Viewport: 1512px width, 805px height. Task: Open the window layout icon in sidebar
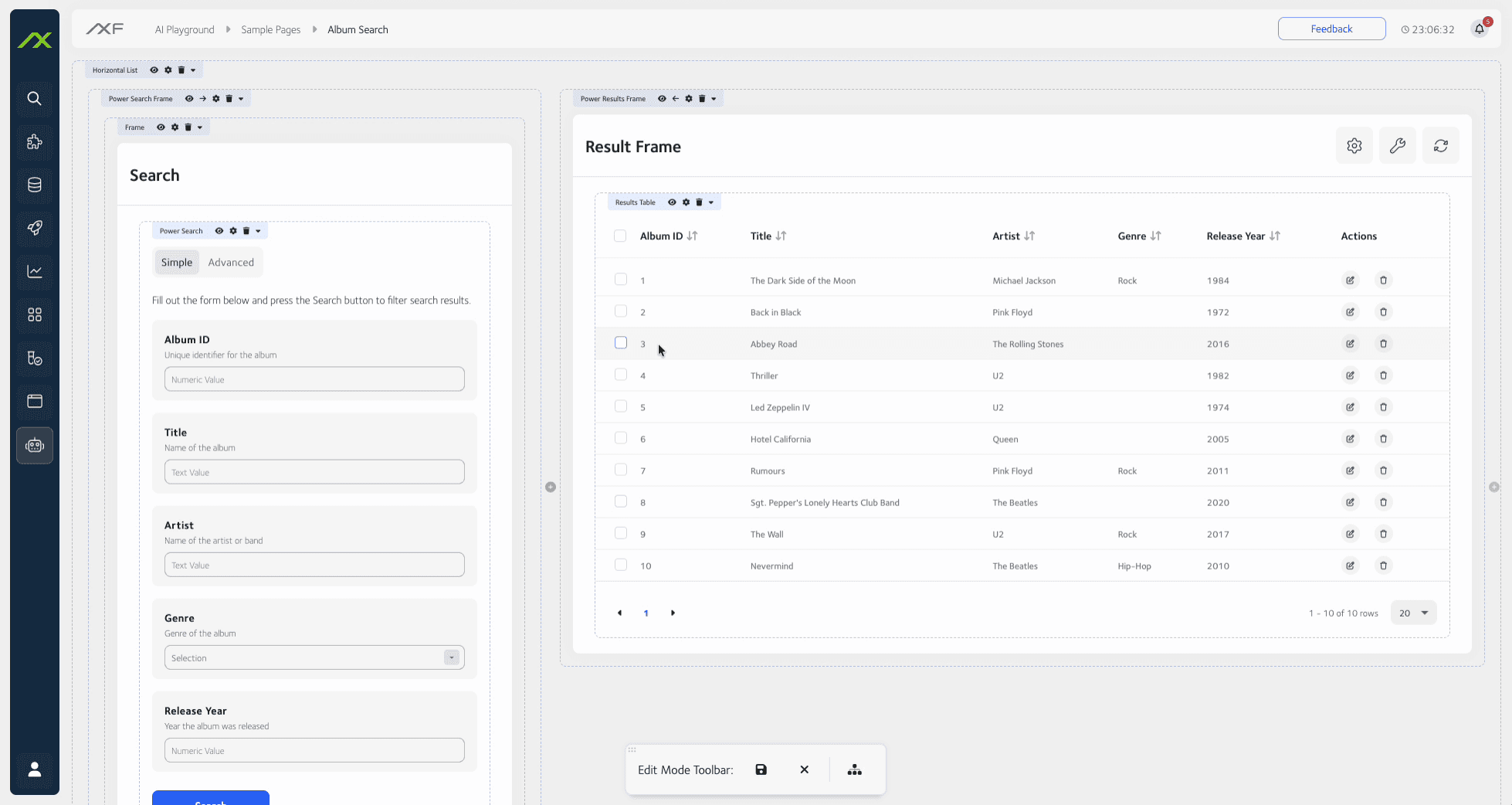tap(34, 401)
